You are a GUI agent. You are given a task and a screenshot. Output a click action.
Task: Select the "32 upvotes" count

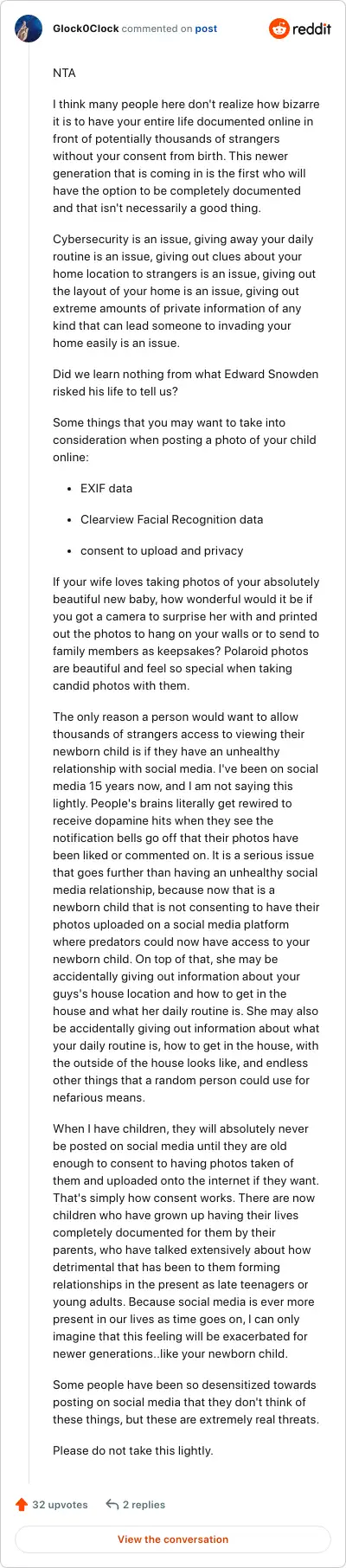click(x=60, y=1505)
